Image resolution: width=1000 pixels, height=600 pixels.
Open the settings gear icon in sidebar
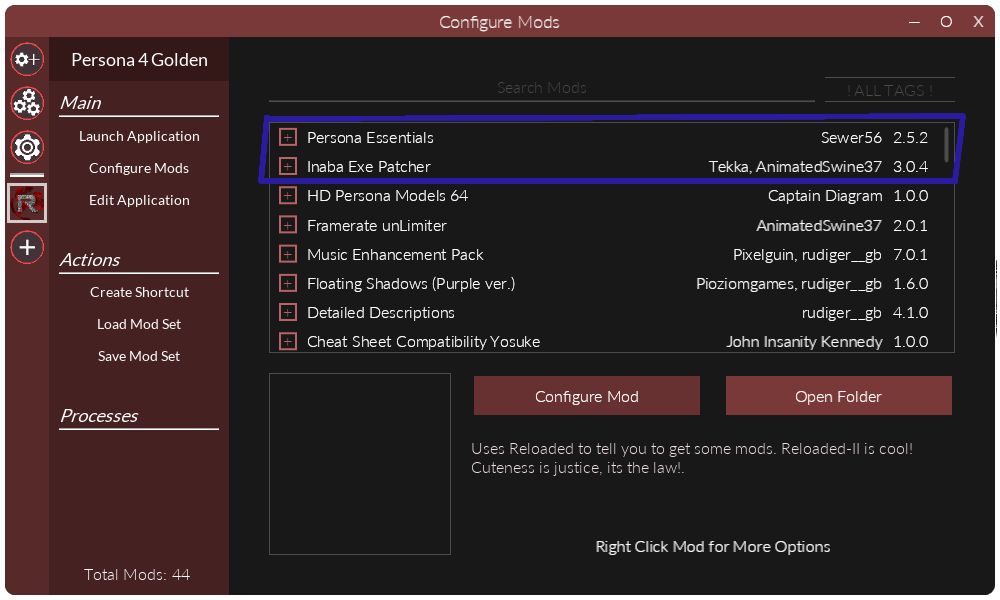pos(27,148)
